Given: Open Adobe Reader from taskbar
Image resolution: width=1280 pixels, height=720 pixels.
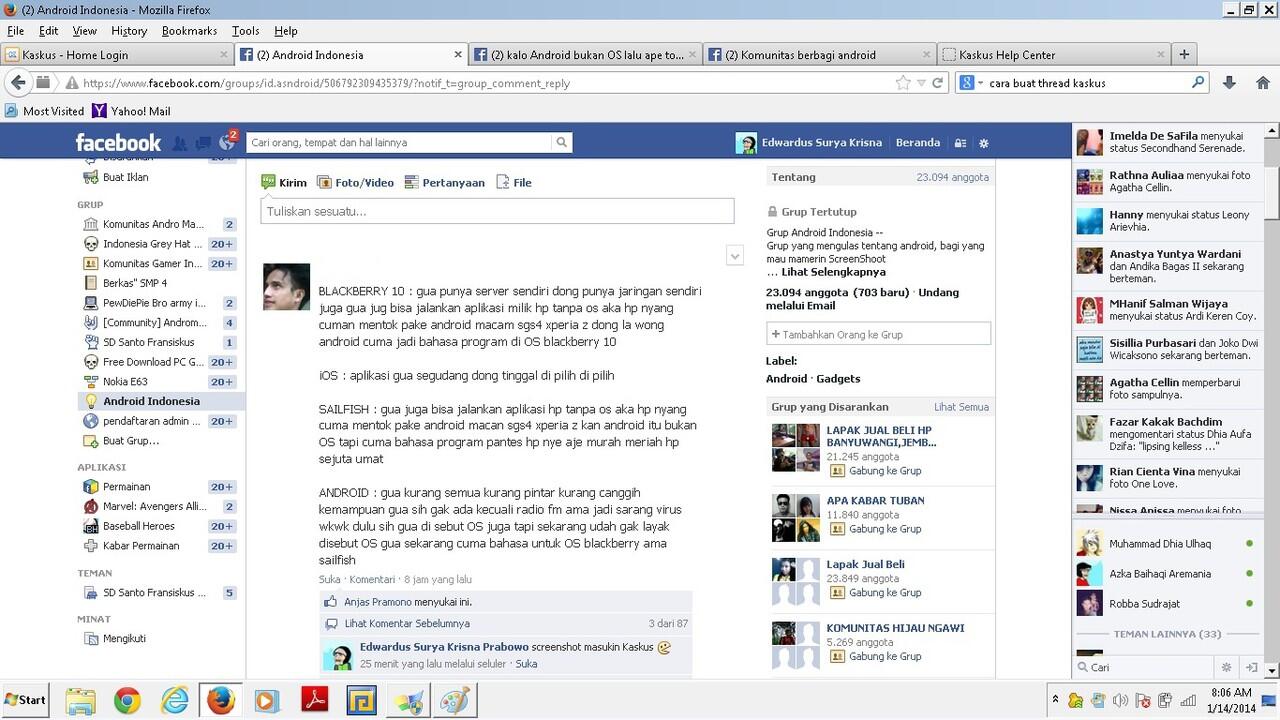Looking at the screenshot, I should (x=315, y=700).
